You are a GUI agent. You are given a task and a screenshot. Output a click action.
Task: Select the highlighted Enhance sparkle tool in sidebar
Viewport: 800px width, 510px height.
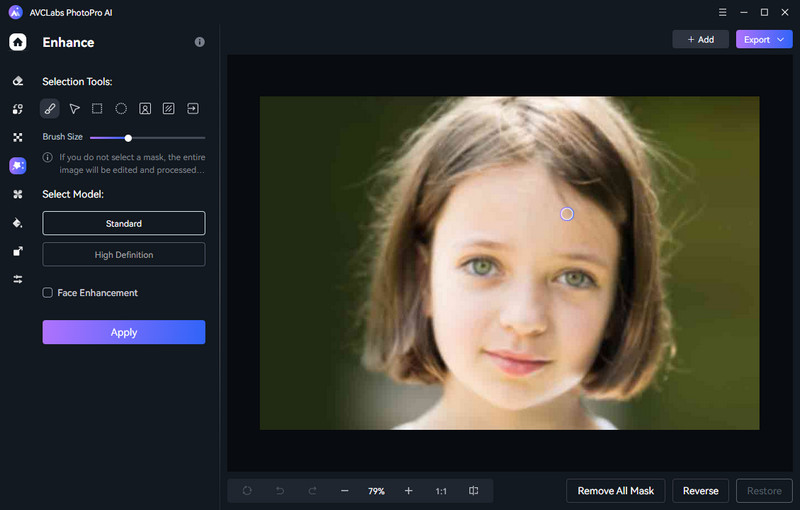[x=18, y=165]
